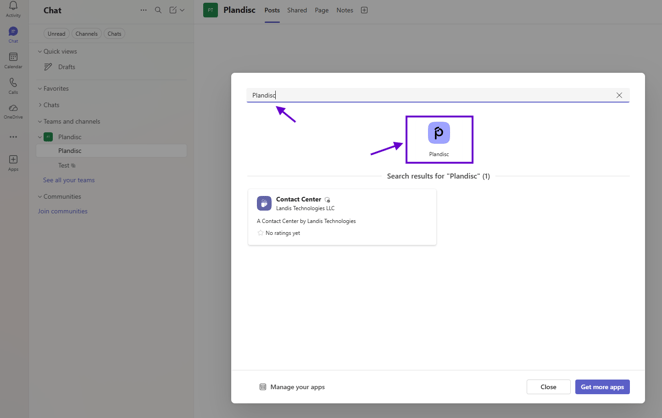Click the Close button in dialog
This screenshot has width=662, height=418.
pos(548,387)
